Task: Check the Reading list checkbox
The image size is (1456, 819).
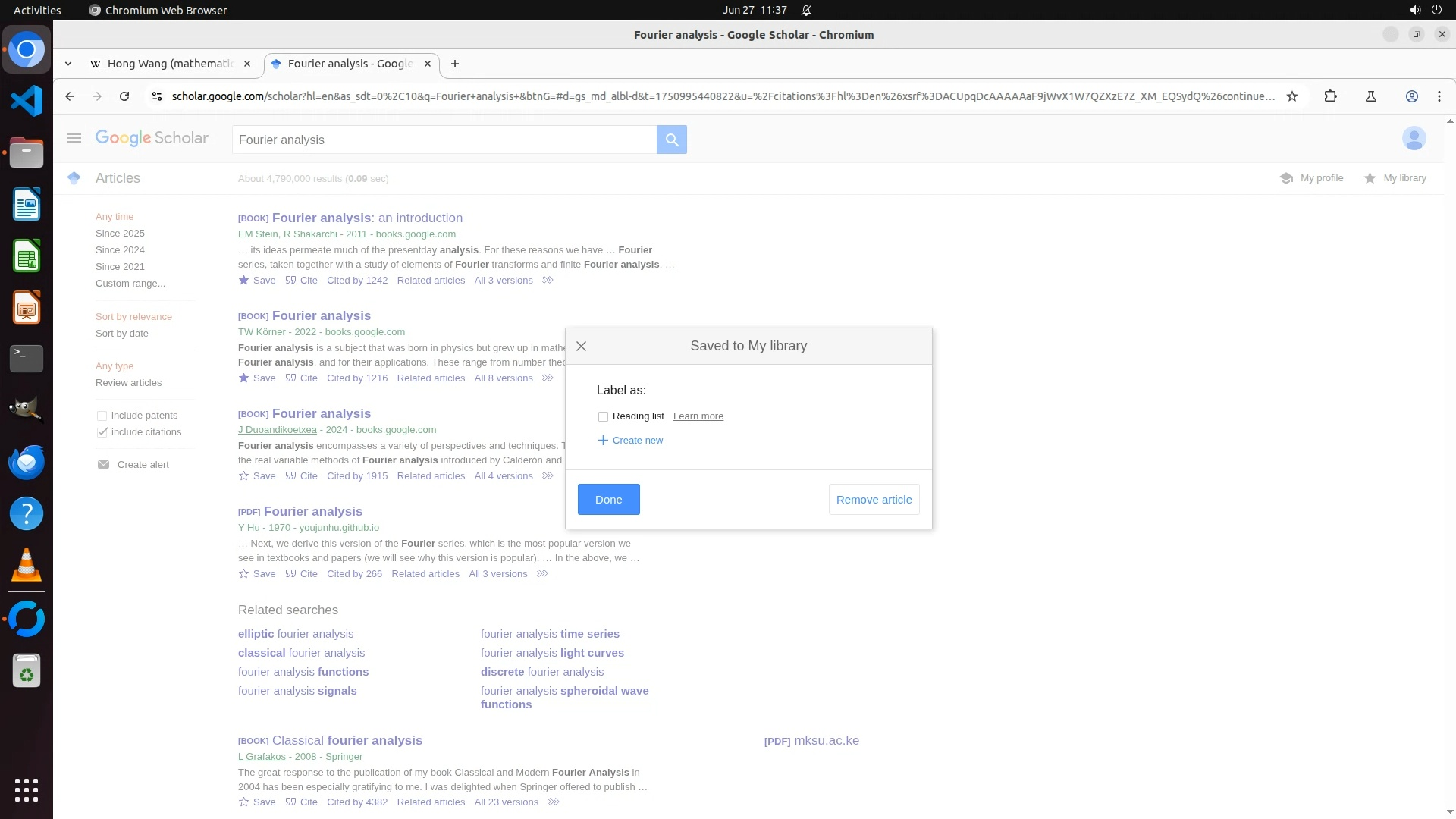Action: (x=603, y=416)
